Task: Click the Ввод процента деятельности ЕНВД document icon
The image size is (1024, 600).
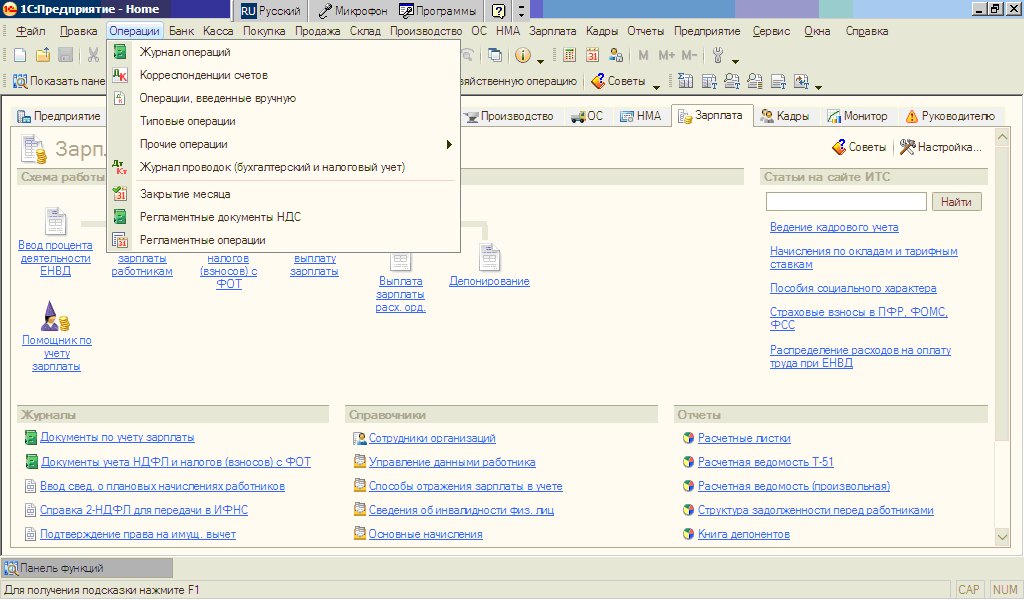Action: (x=56, y=222)
